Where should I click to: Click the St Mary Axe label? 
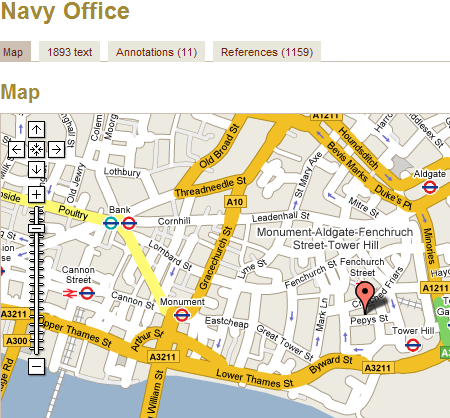(308, 174)
